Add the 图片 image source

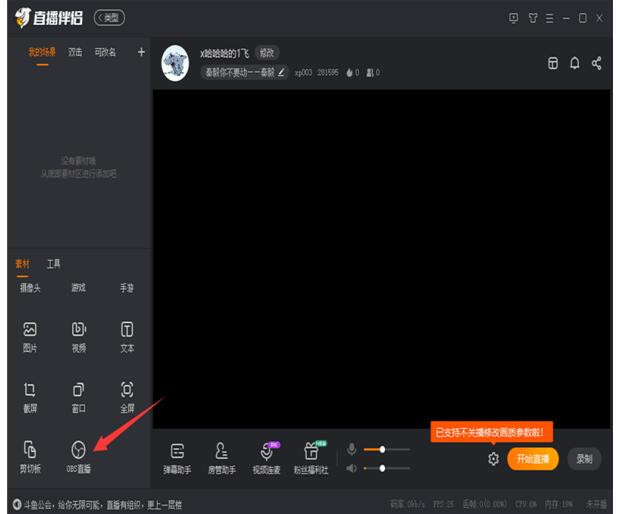pos(30,337)
